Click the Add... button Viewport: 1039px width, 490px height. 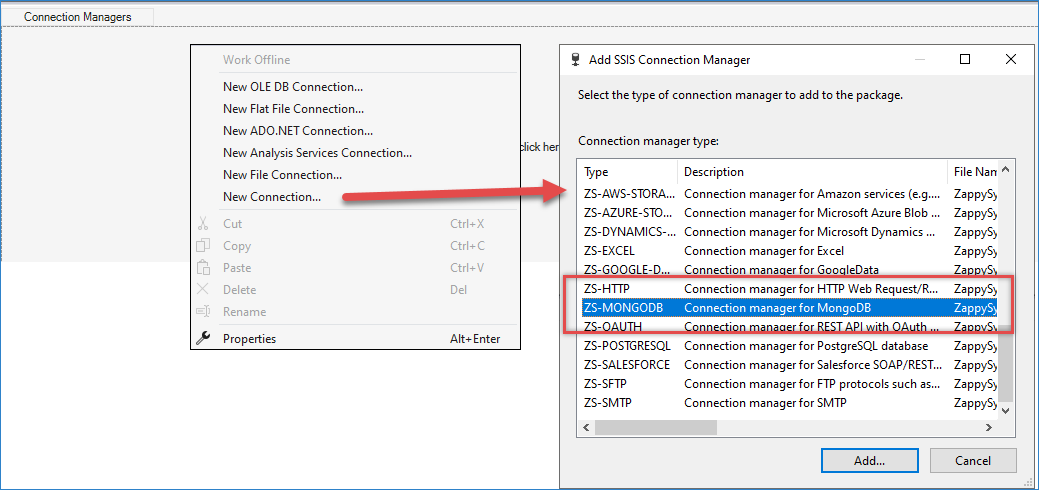point(869,460)
